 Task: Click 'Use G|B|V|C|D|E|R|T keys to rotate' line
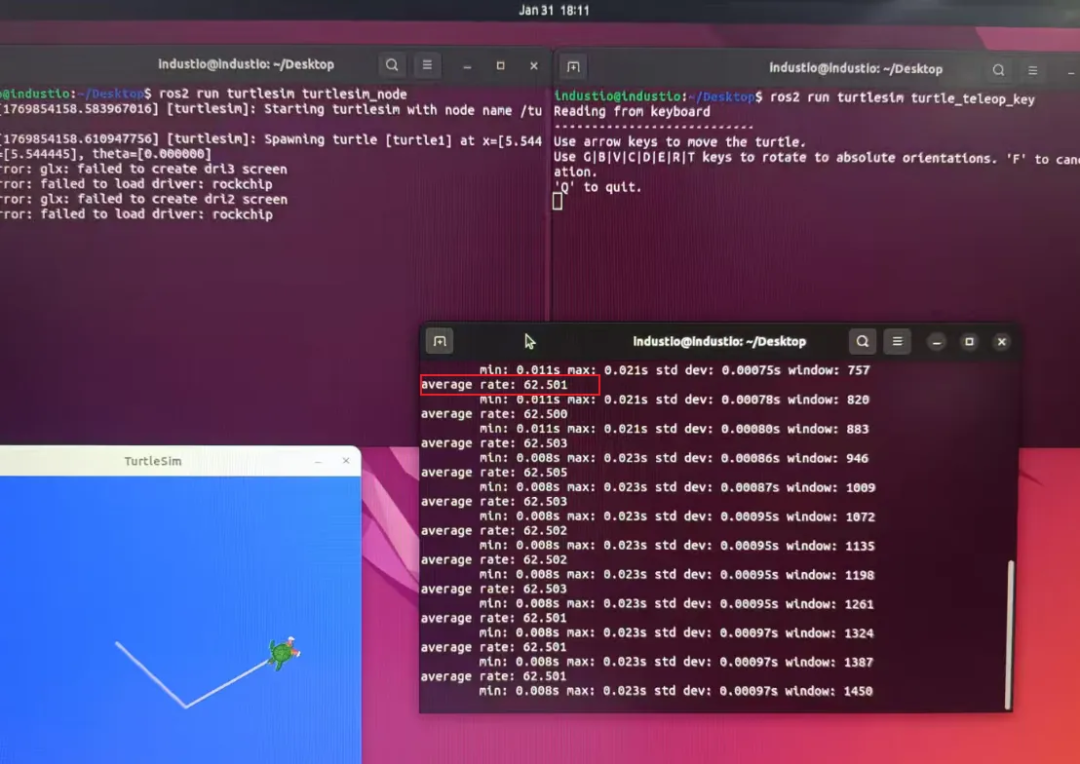click(816, 158)
